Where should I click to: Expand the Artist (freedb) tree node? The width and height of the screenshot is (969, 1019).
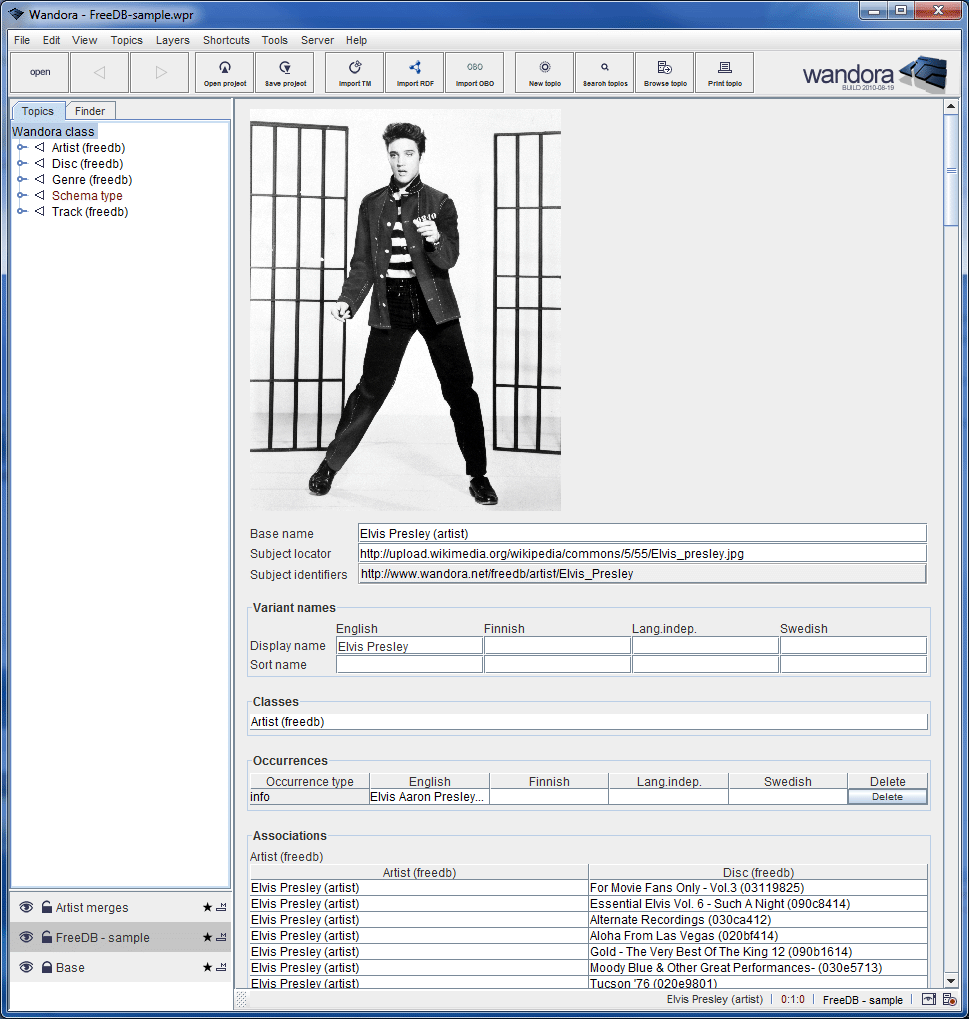(x=21, y=147)
